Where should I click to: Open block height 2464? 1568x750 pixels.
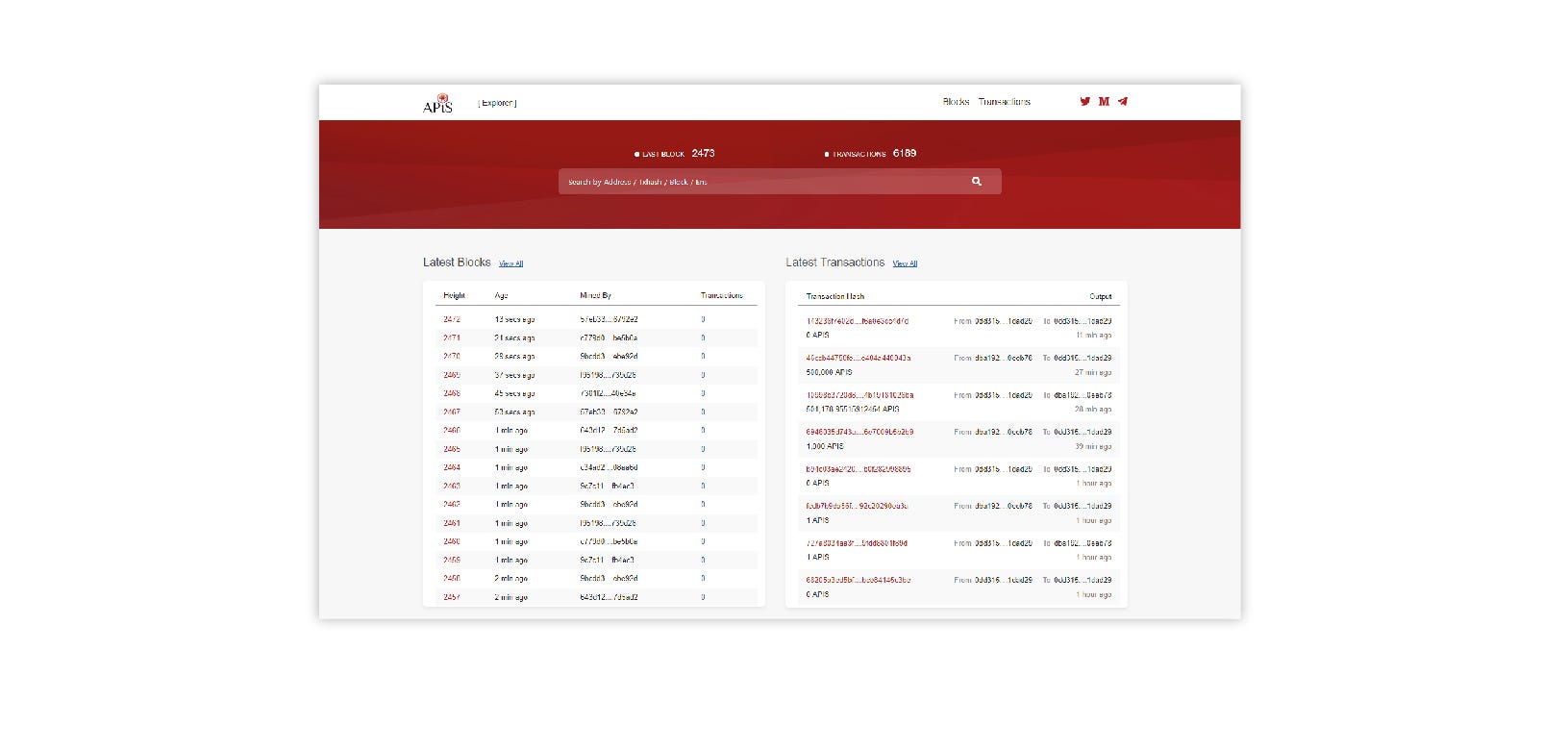(x=452, y=467)
